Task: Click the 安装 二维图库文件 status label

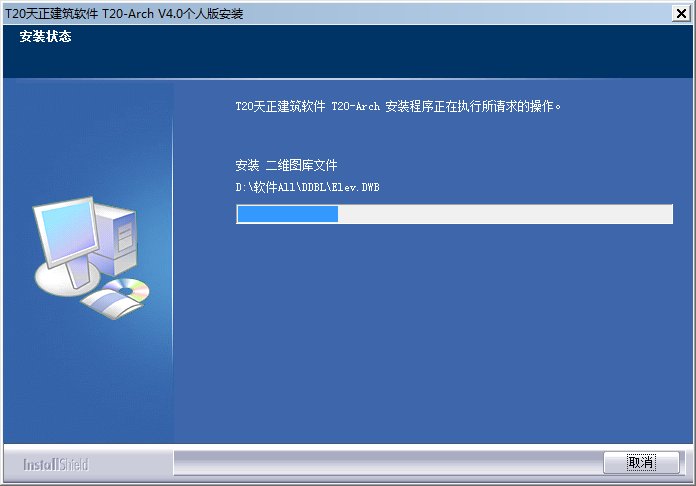Action: tap(286, 166)
